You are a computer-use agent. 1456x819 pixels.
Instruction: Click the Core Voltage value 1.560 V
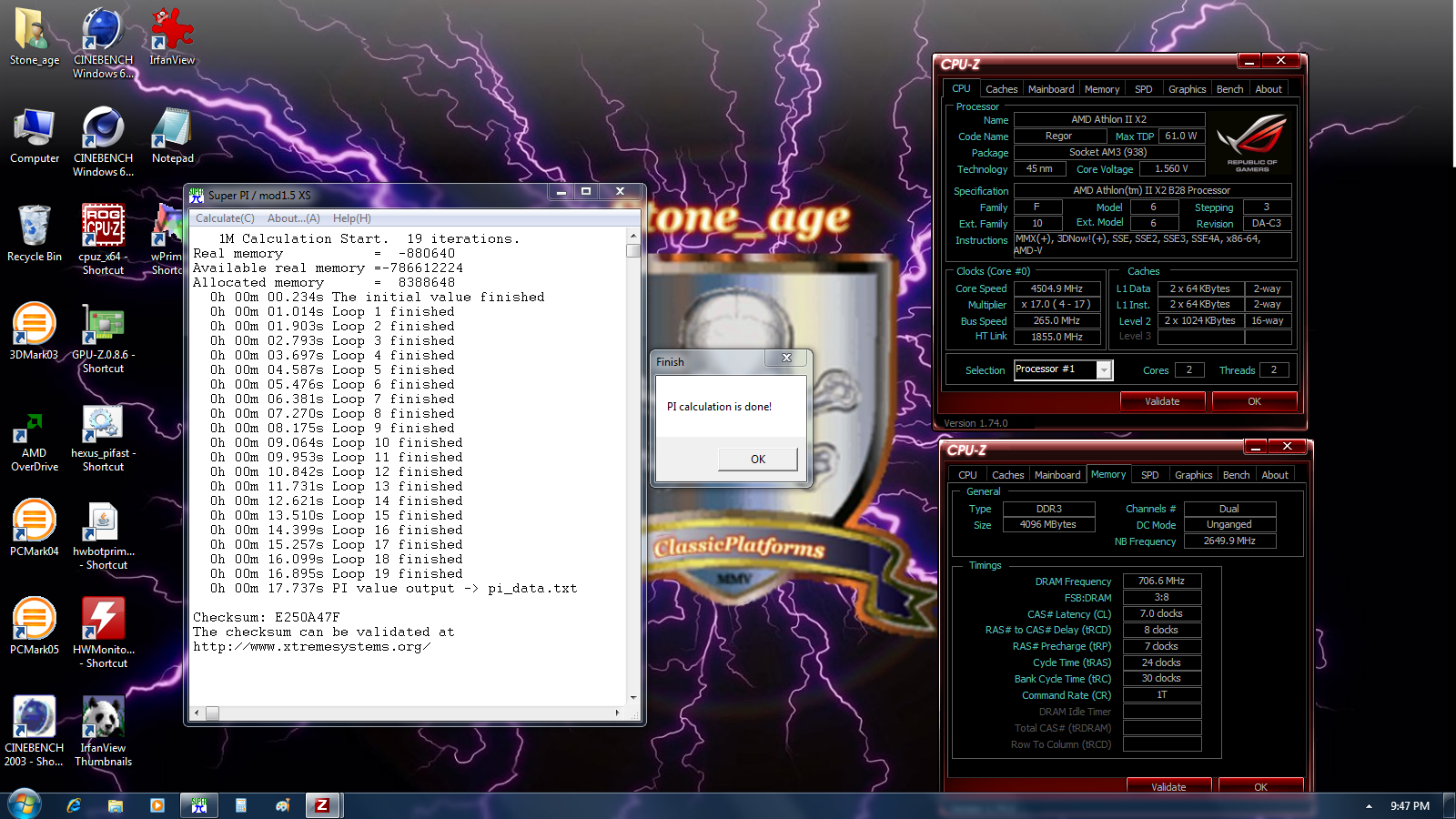click(x=1171, y=168)
